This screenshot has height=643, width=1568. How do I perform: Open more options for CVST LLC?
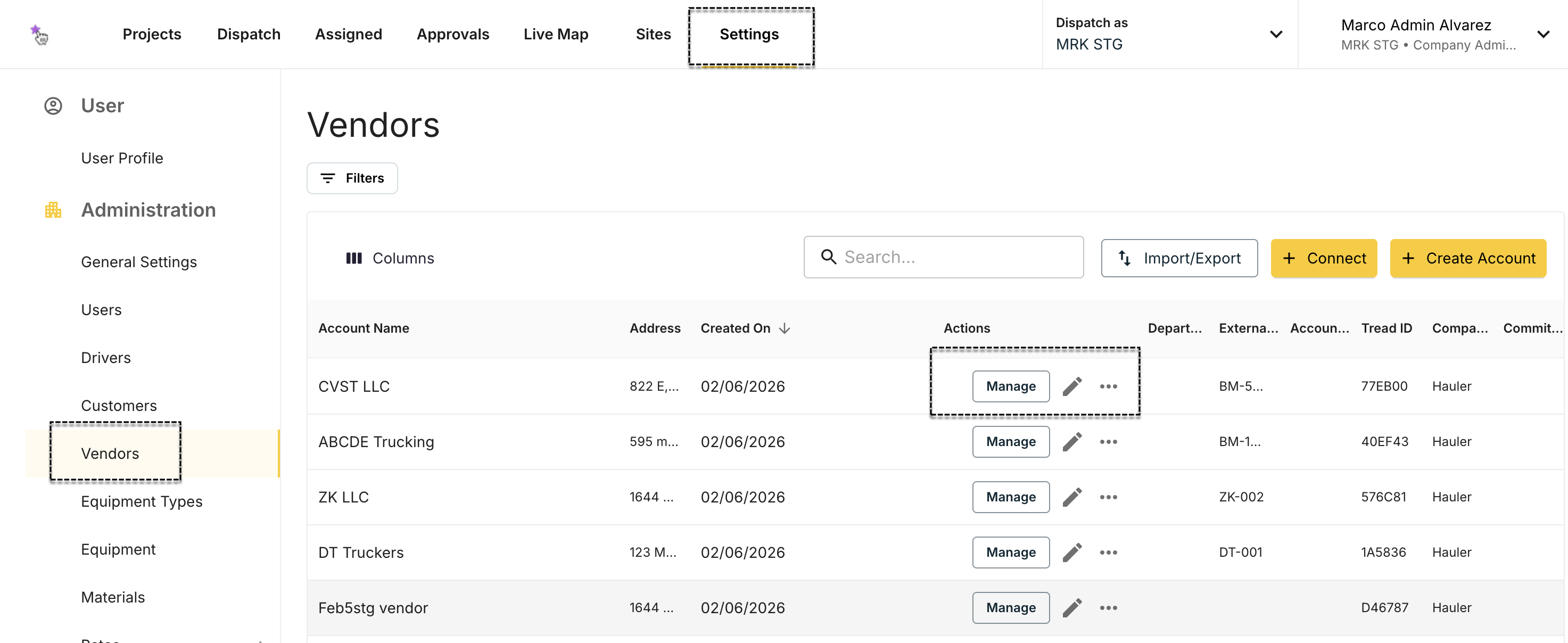pos(1109,386)
